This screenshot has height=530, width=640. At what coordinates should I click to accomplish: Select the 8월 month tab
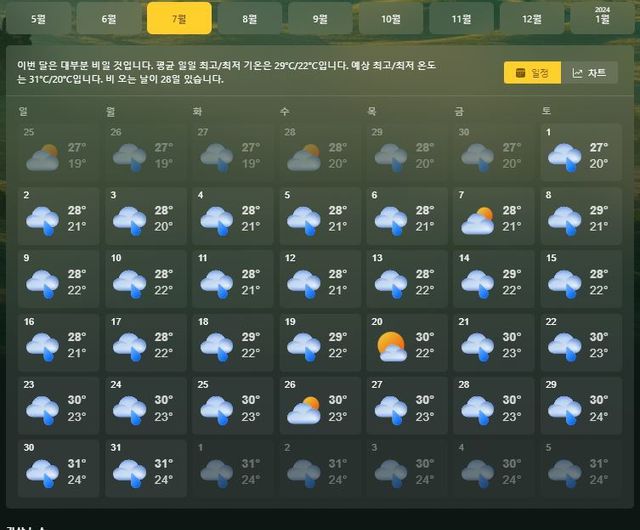point(249,19)
